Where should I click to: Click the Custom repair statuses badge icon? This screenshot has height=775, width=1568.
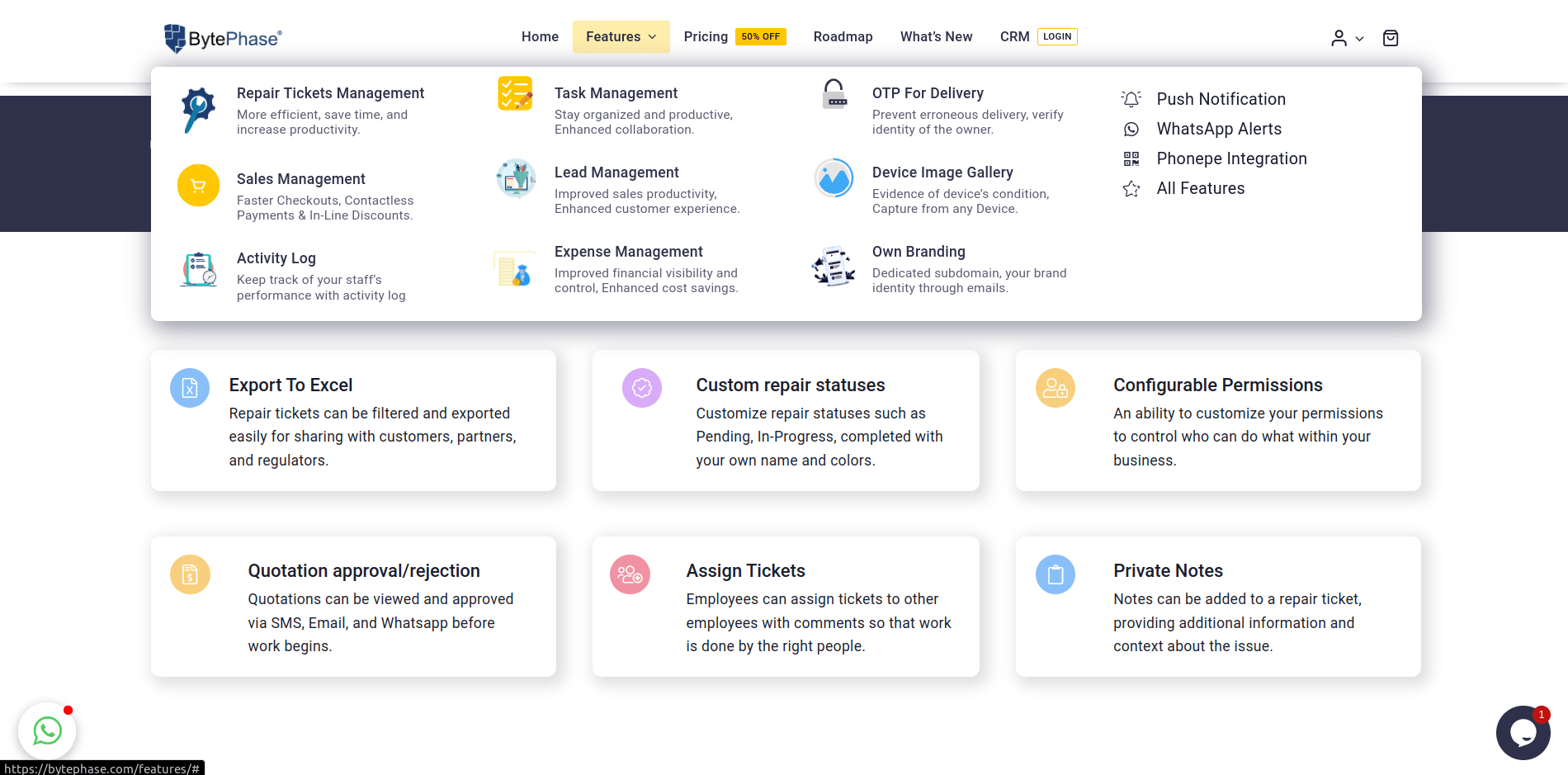pyautogui.click(x=642, y=388)
